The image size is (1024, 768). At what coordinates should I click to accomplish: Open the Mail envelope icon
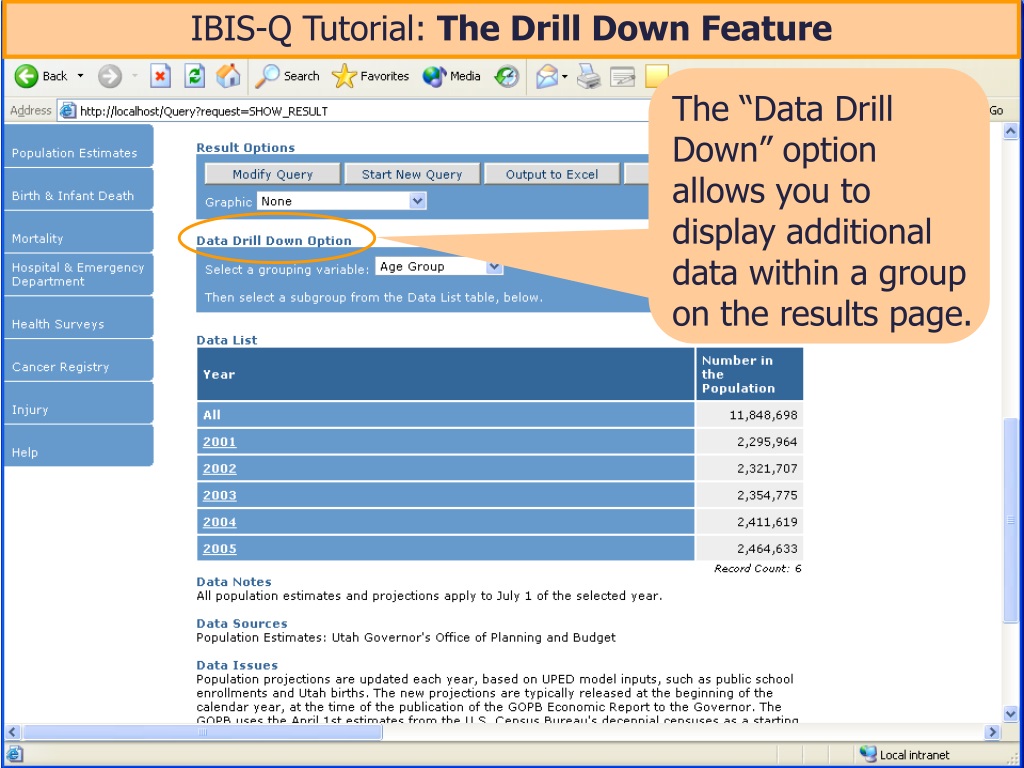[547, 77]
